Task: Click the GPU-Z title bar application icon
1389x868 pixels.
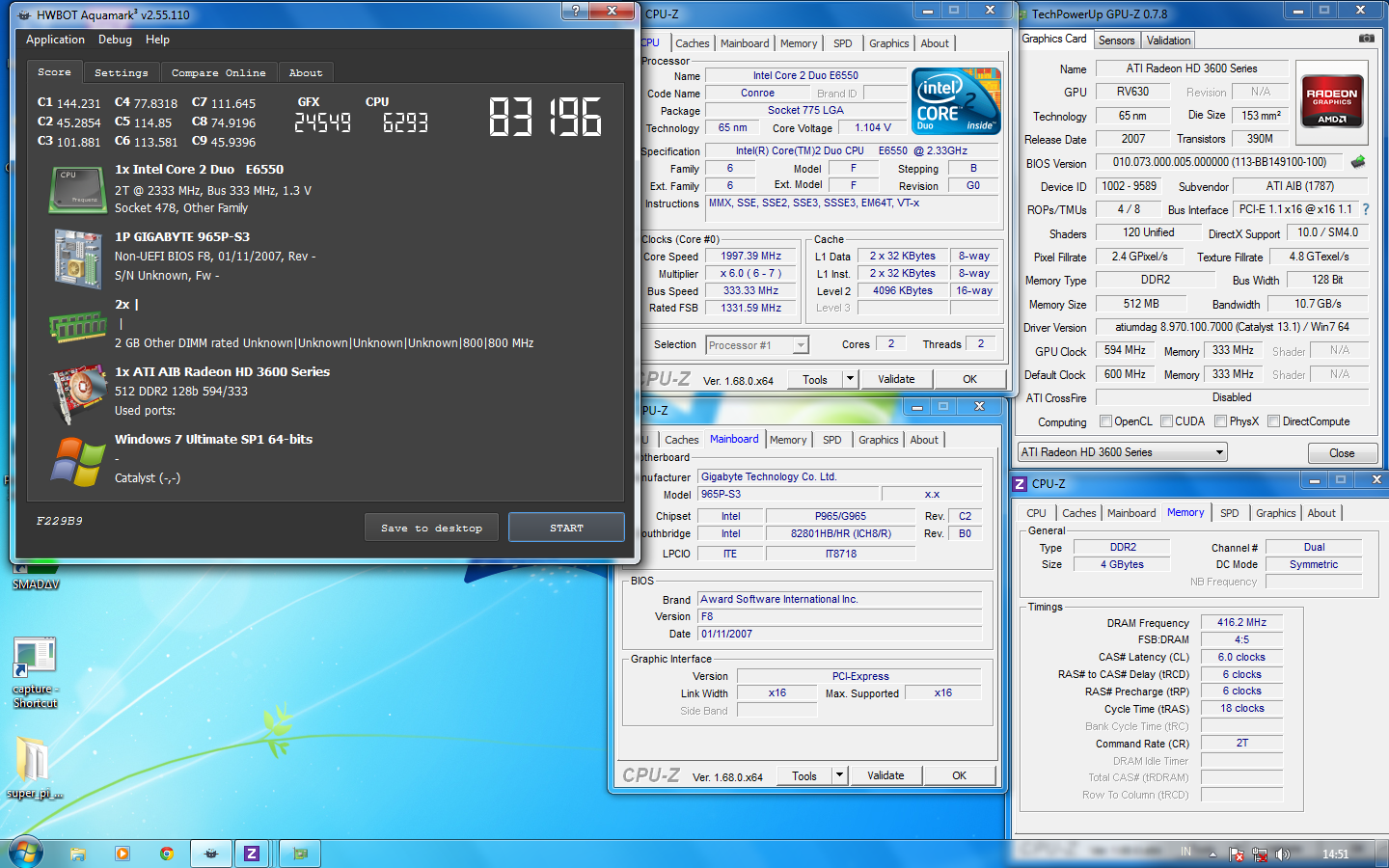Action: tap(1023, 14)
